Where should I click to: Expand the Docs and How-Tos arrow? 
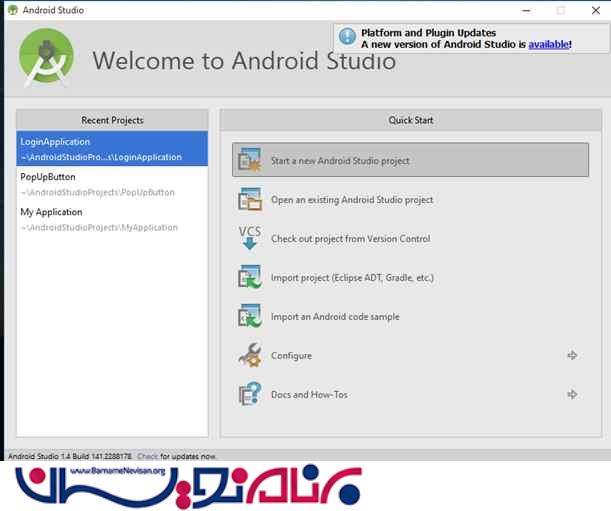572,394
